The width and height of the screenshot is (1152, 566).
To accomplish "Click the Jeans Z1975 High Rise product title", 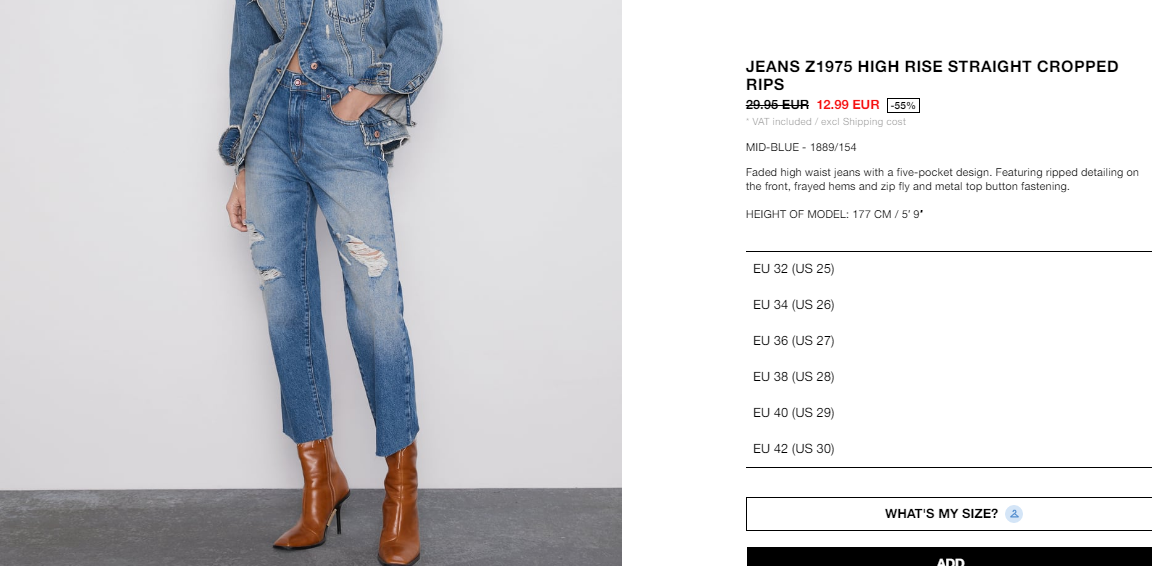I will pyautogui.click(x=932, y=76).
